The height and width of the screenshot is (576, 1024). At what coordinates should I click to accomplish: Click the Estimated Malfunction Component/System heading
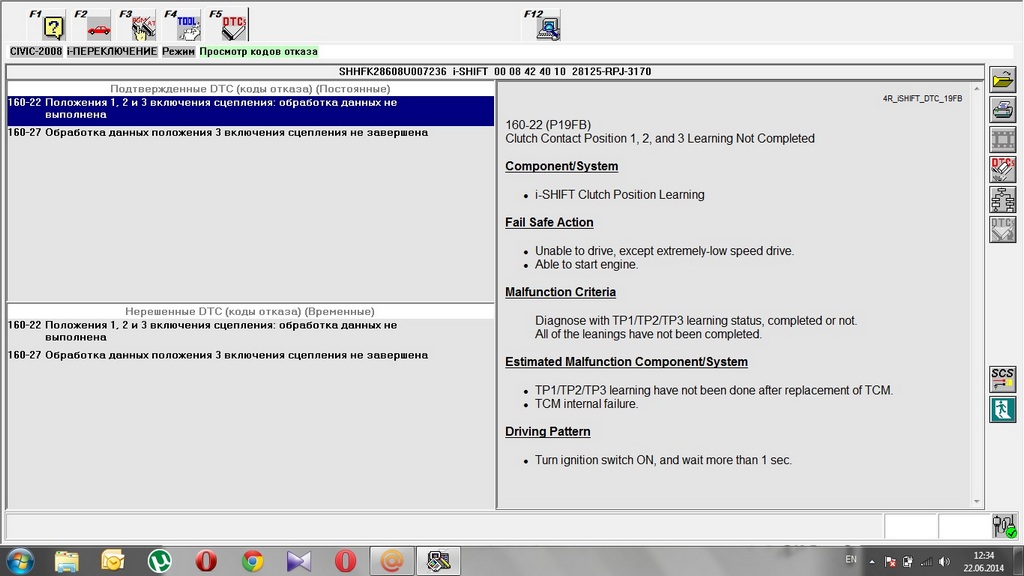pyautogui.click(x=626, y=362)
